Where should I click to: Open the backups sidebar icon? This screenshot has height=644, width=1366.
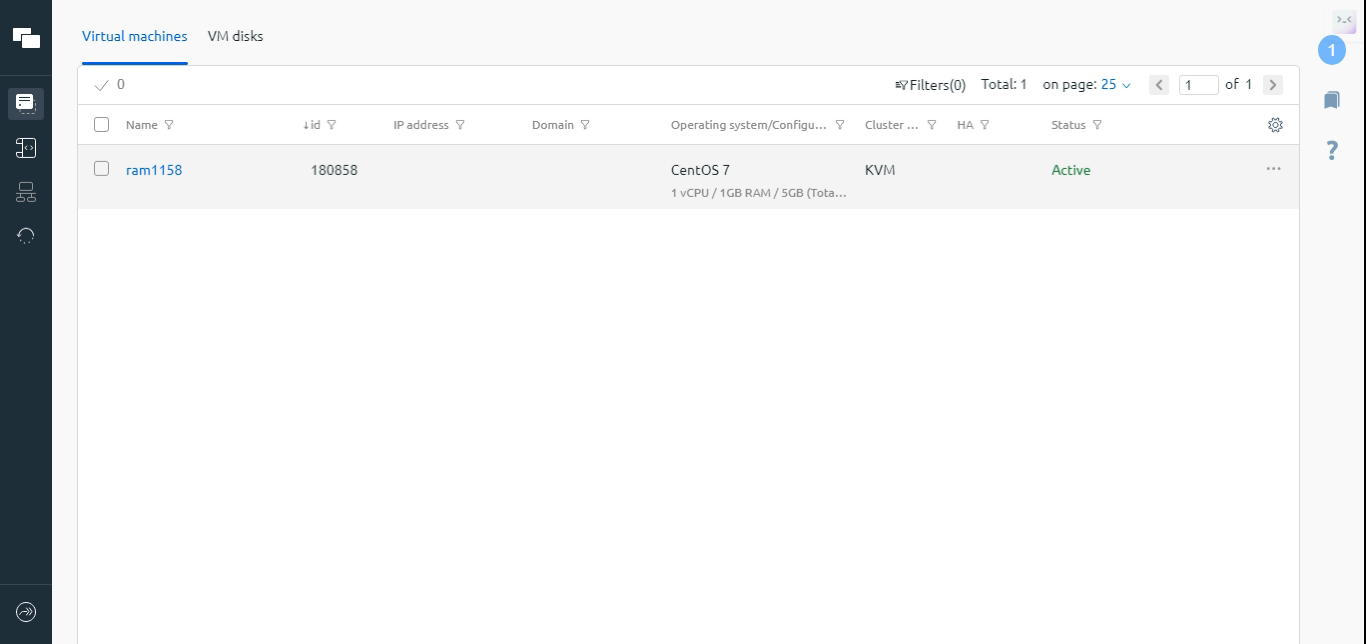26,236
